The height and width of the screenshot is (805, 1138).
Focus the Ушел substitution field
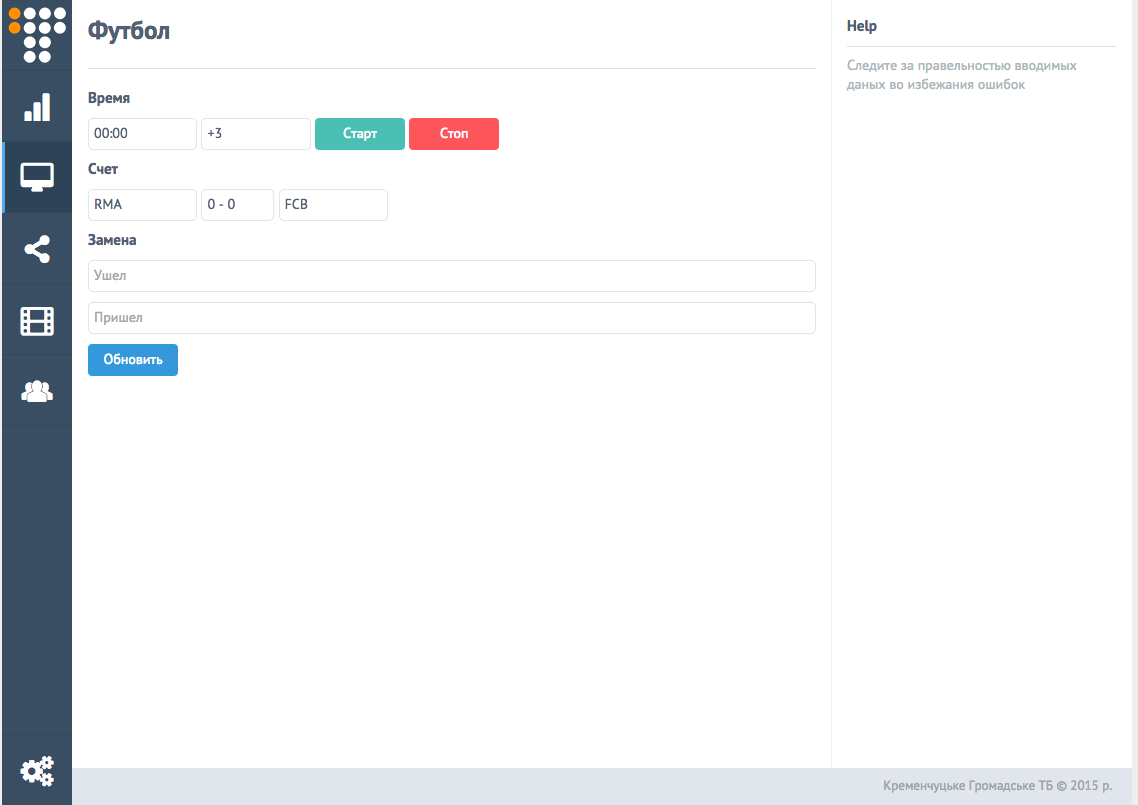point(451,276)
